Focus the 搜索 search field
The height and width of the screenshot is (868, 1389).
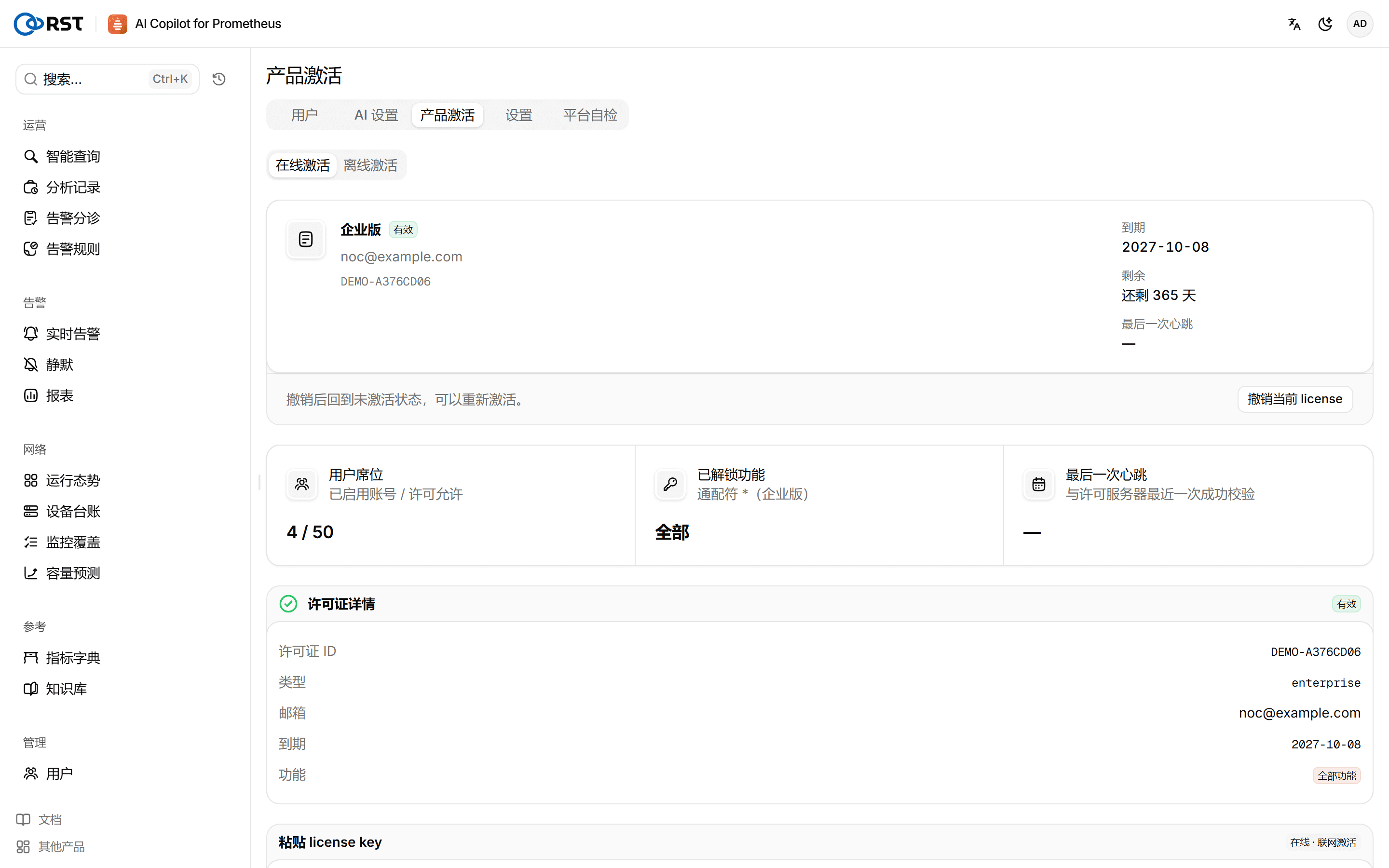click(108, 79)
